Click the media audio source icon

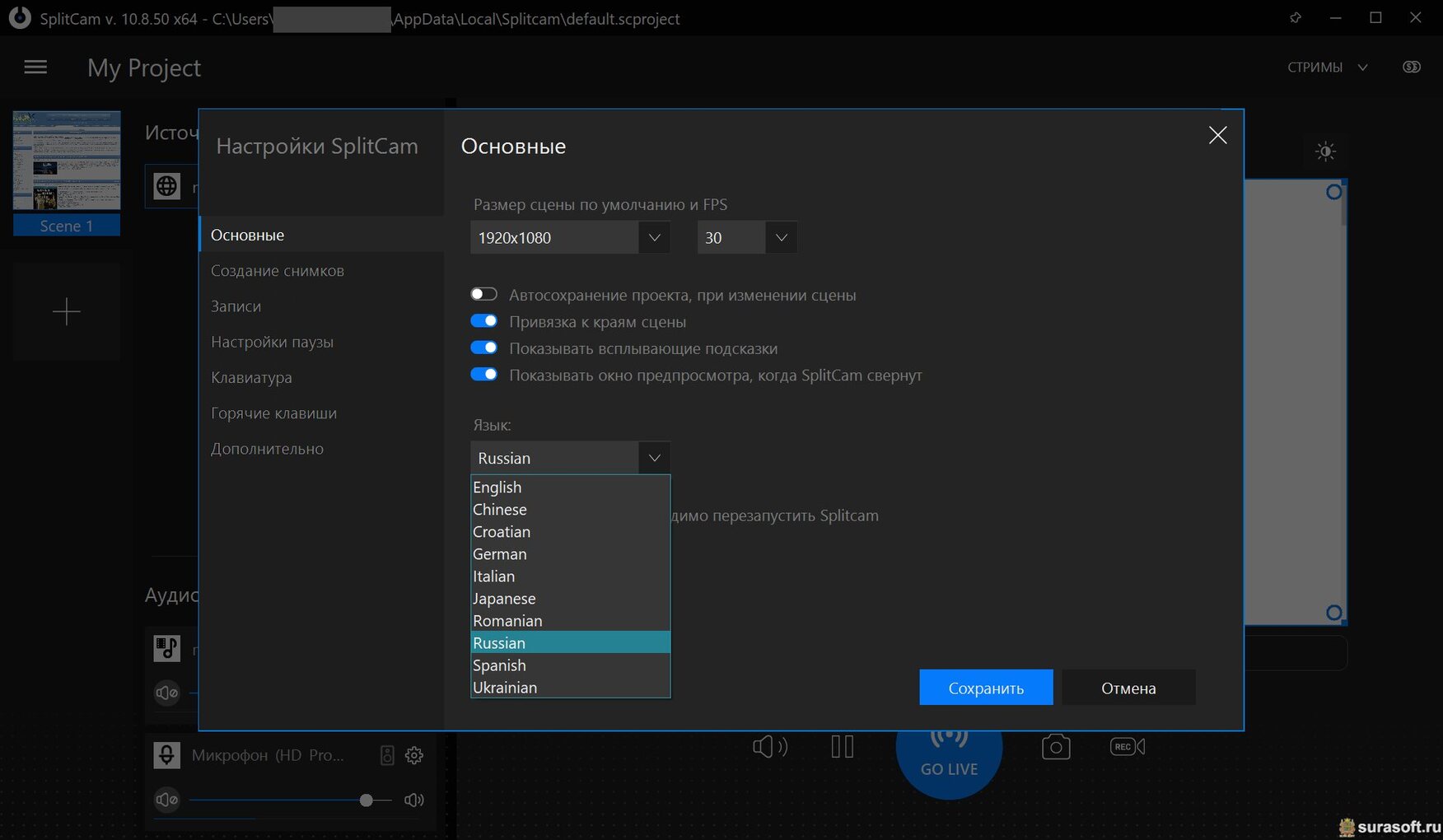pyautogui.click(x=167, y=648)
